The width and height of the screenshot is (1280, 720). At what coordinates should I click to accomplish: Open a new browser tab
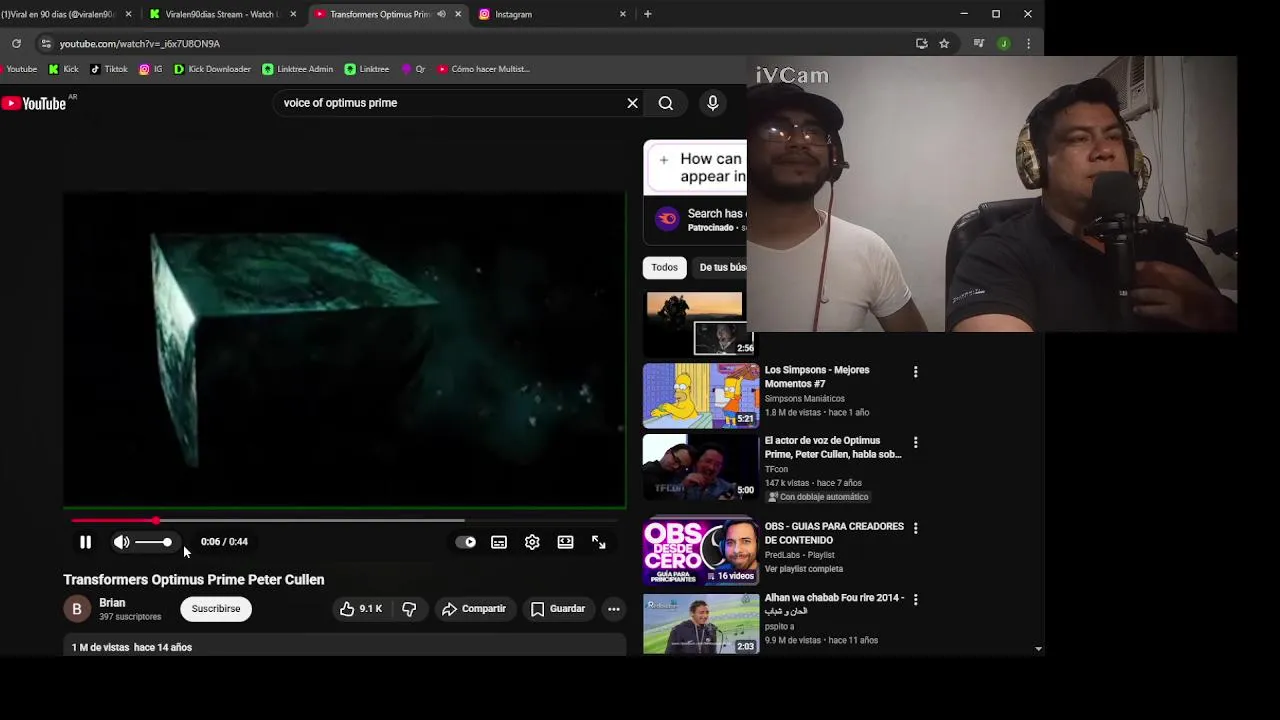tap(647, 14)
